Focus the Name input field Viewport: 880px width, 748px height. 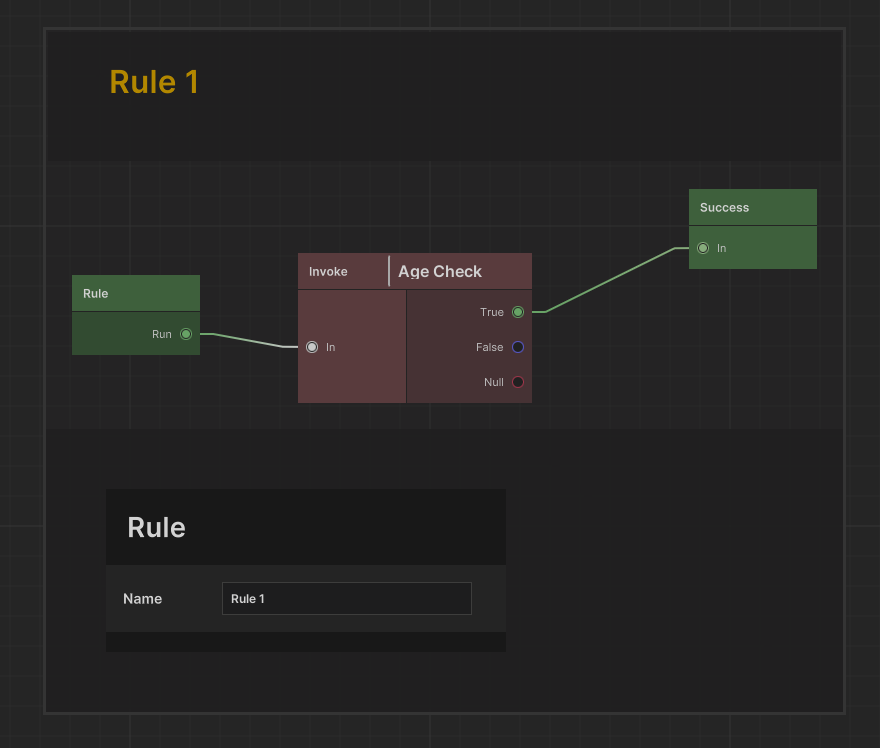pos(346,598)
